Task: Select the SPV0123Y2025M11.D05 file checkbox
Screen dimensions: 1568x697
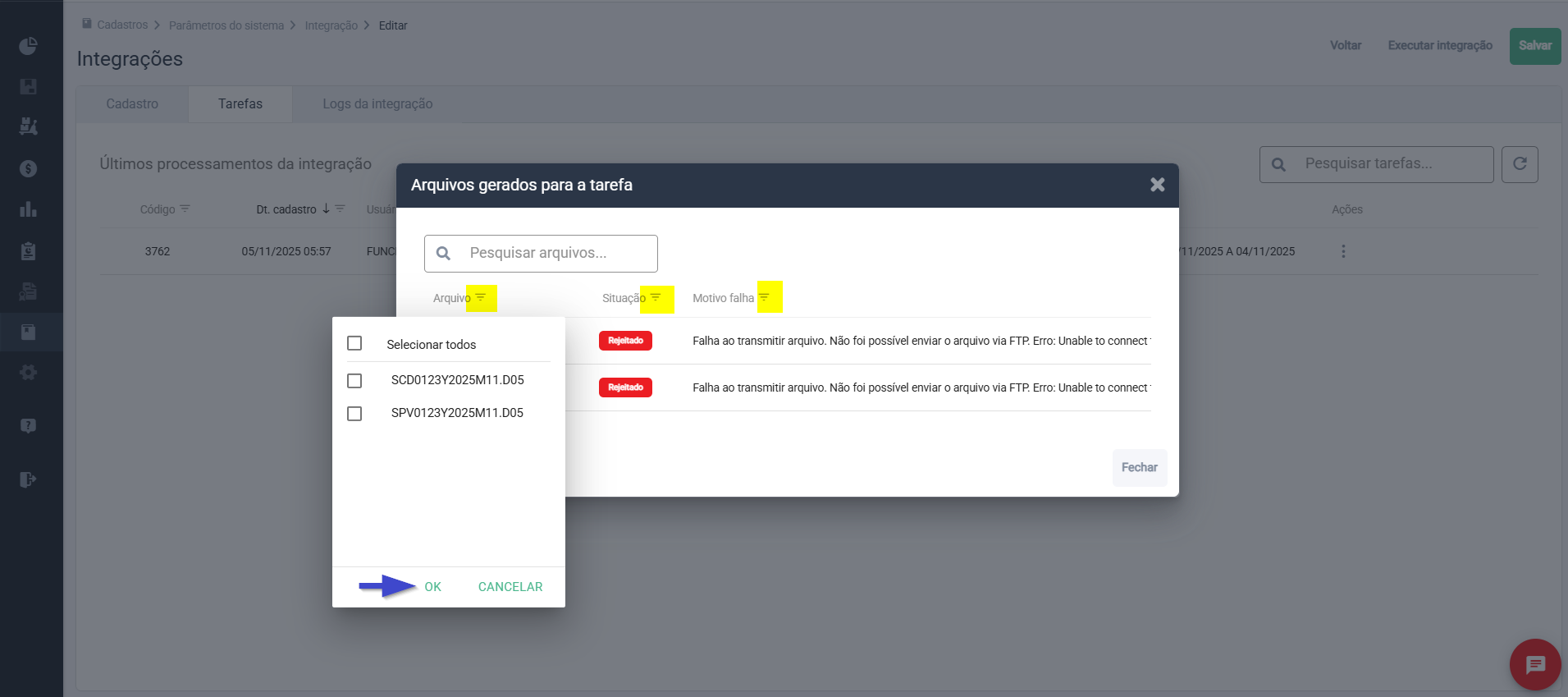Action: 354,414
